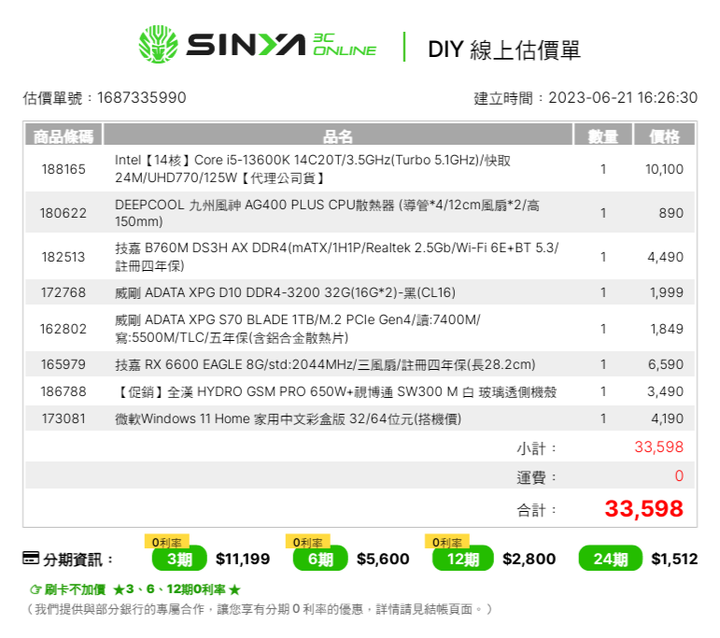Screen dimensions: 720x638
Task: Click the 0利率 tag above 3期
Action: click(167, 542)
